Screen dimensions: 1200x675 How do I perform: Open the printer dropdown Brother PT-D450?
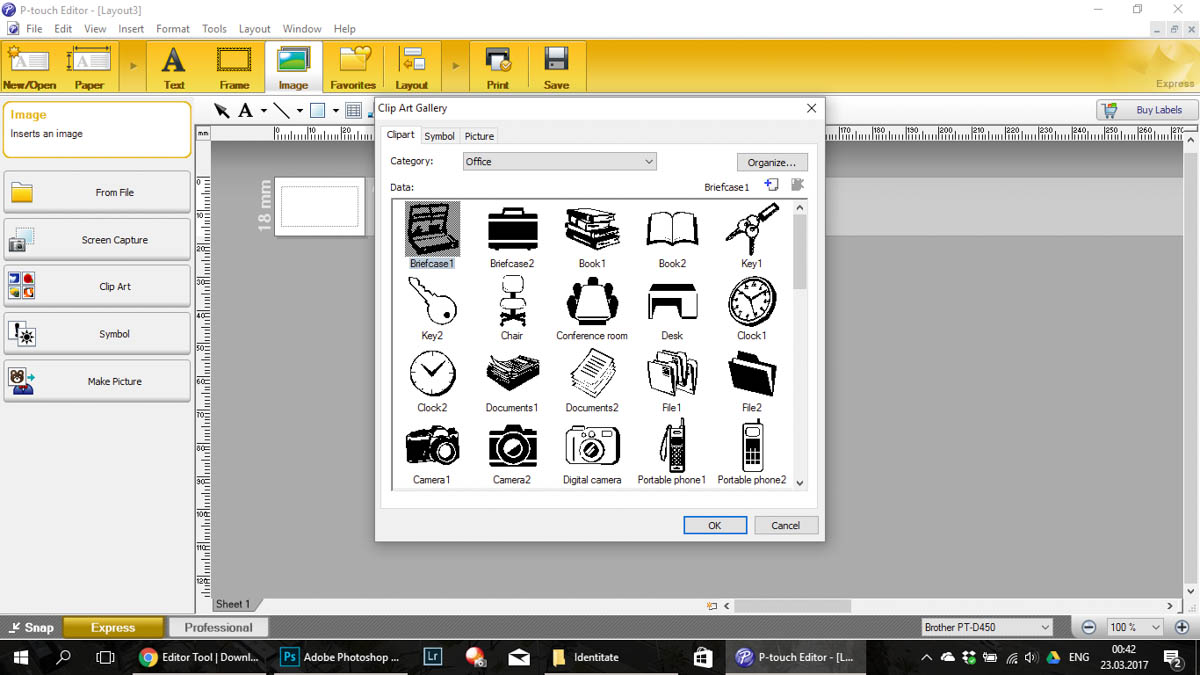987,627
